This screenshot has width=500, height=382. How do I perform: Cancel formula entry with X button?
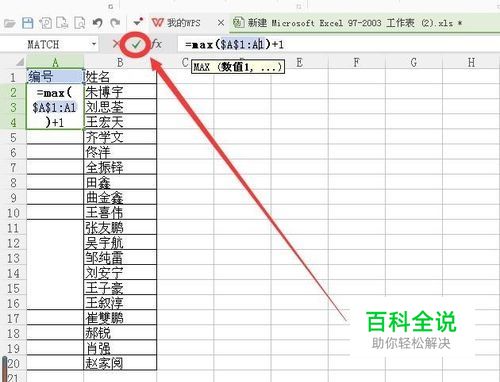(115, 44)
